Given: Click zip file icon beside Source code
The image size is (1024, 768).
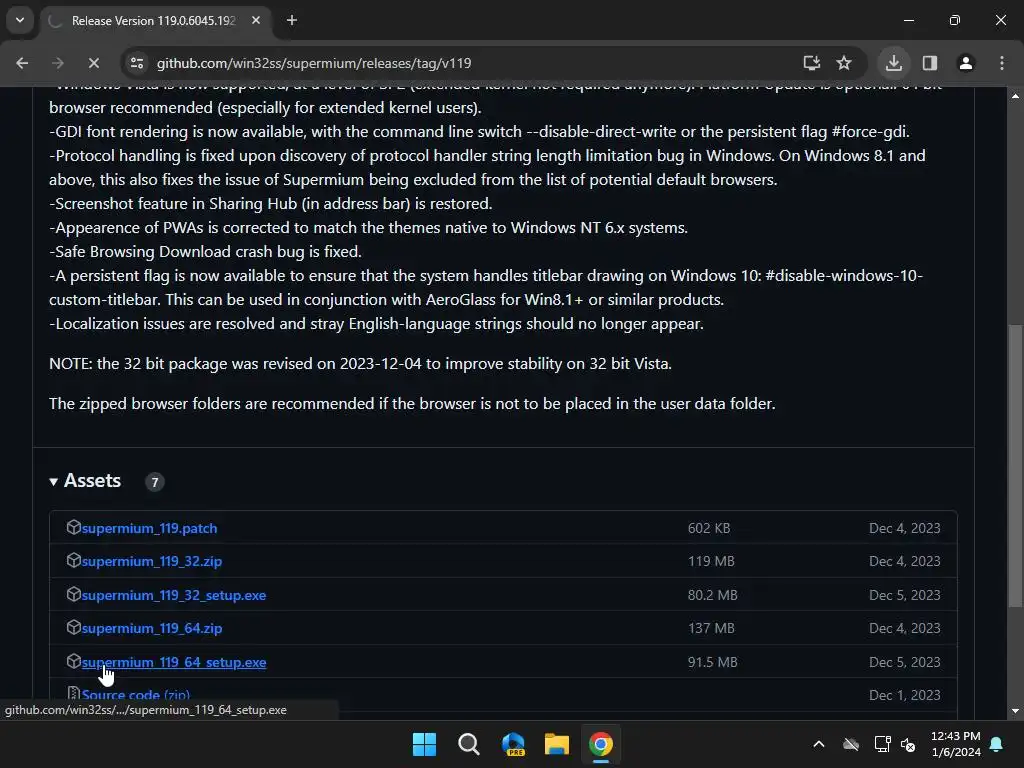Looking at the screenshot, I should coord(73,694).
